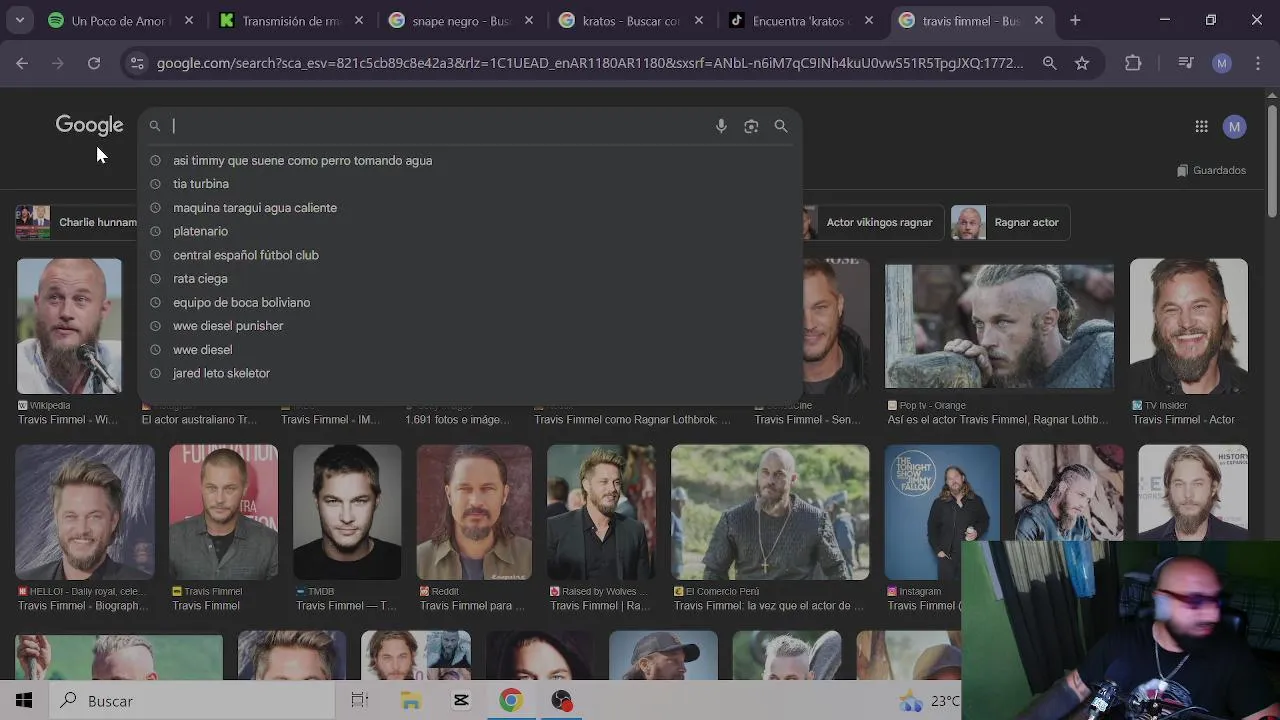Open the Google apps grid
This screenshot has height=720, width=1280.
1201,126
